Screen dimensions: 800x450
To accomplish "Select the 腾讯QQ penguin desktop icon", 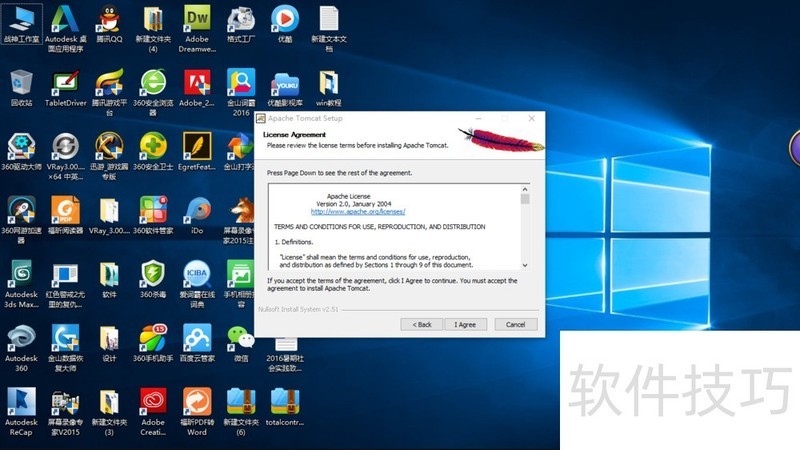I will click(x=109, y=23).
